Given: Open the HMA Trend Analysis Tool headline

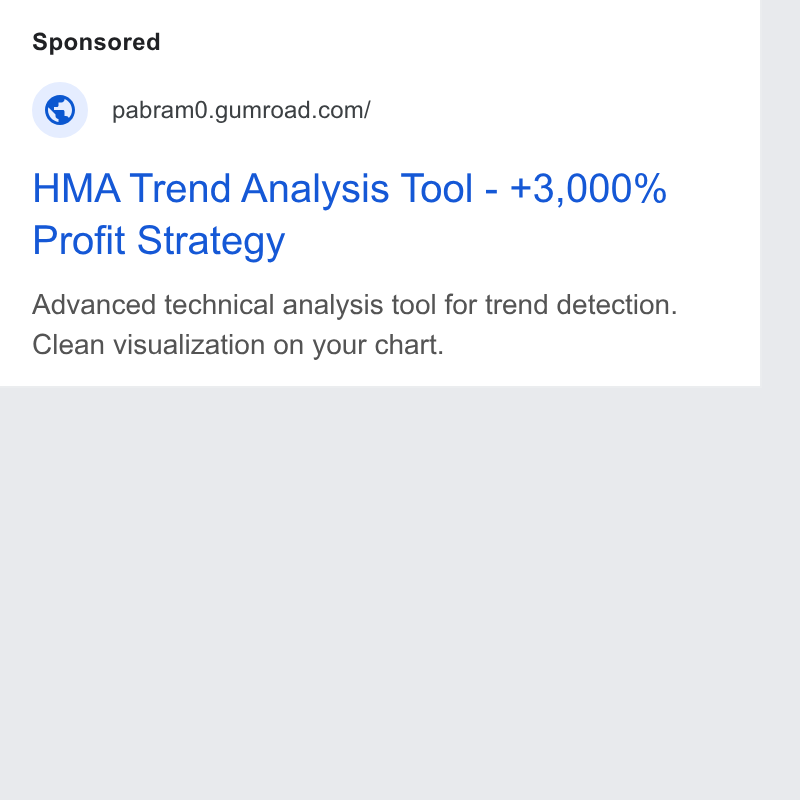Looking at the screenshot, I should (x=349, y=214).
